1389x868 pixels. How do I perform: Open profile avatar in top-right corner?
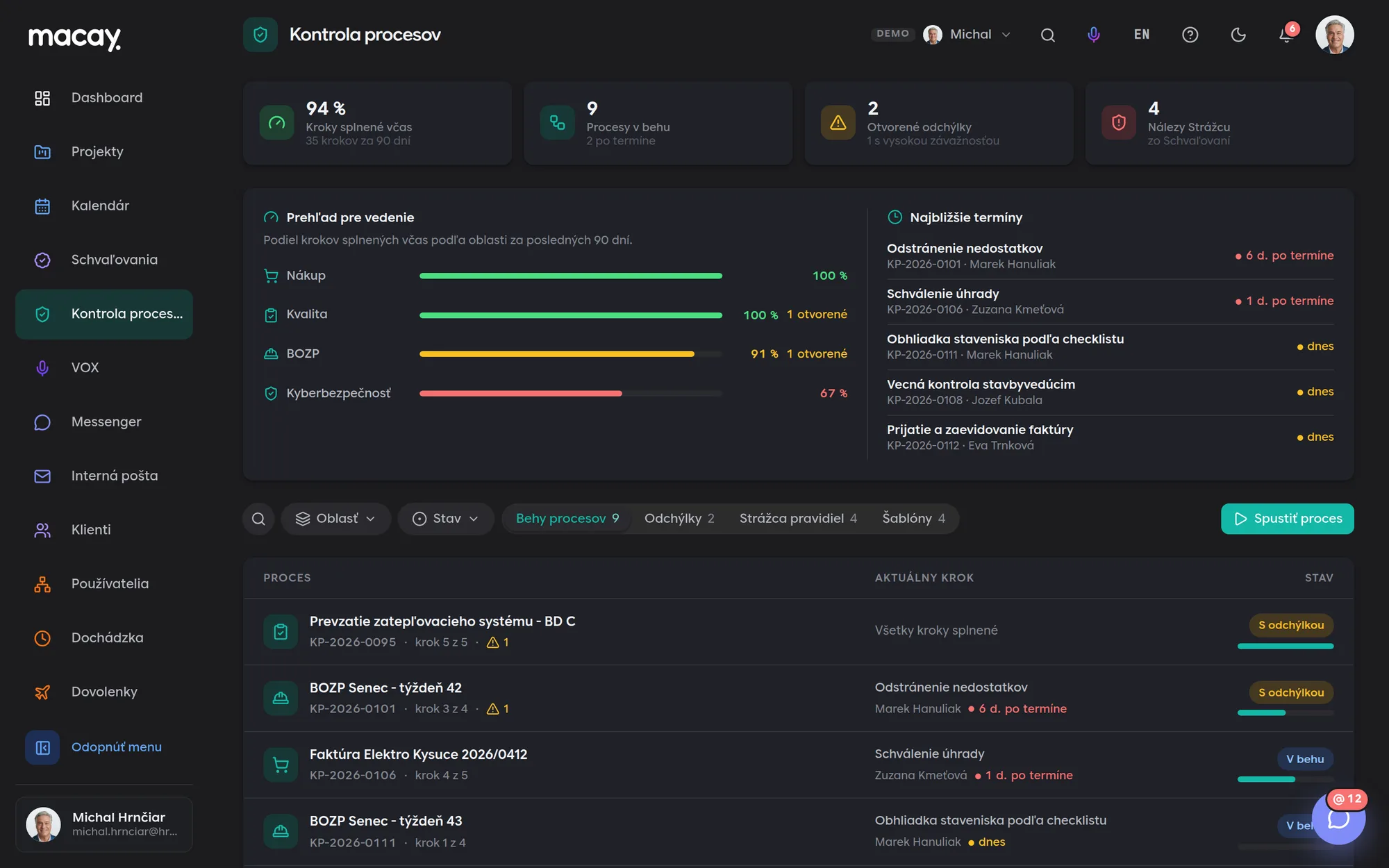(1335, 35)
